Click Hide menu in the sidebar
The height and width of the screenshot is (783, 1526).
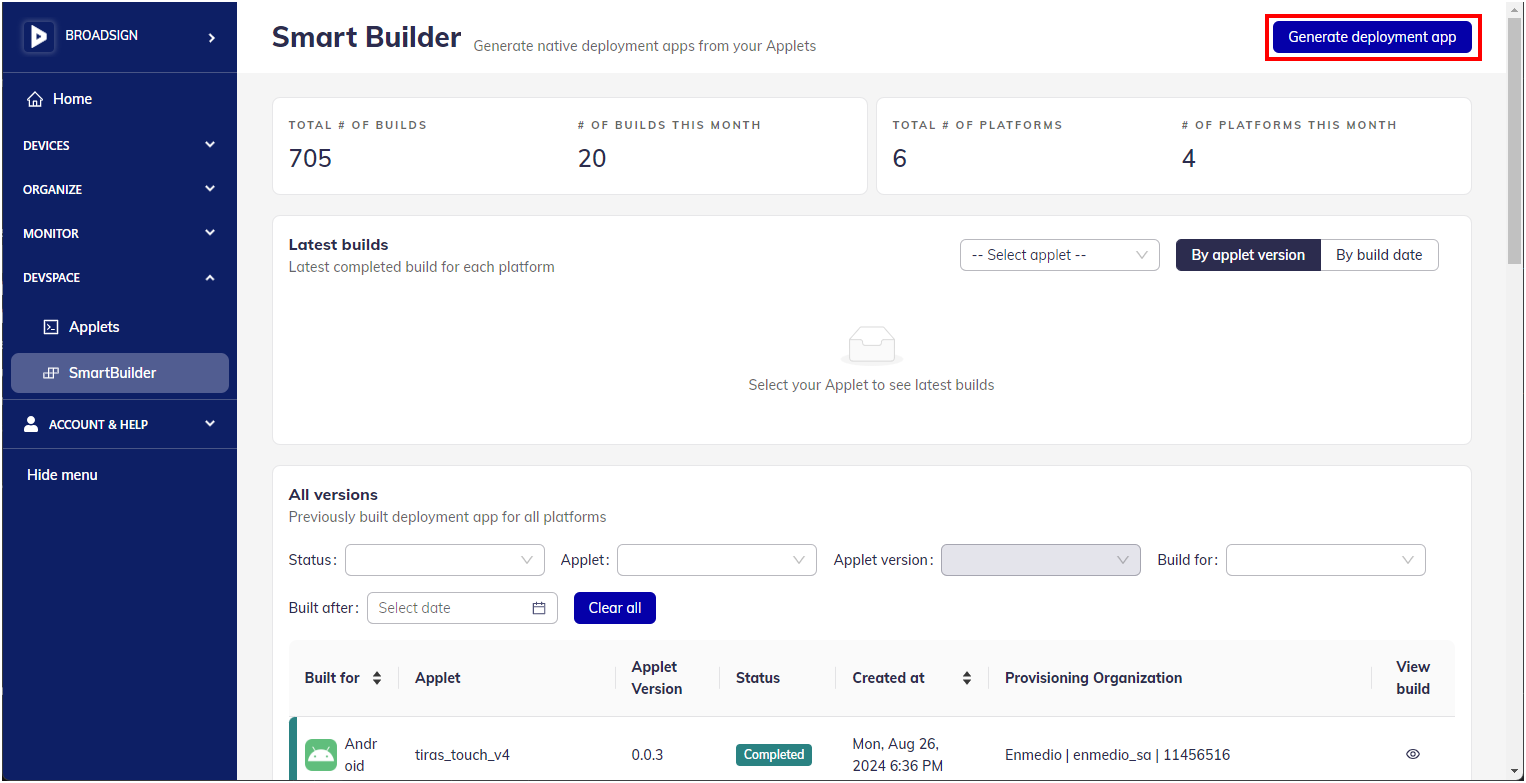click(x=62, y=475)
